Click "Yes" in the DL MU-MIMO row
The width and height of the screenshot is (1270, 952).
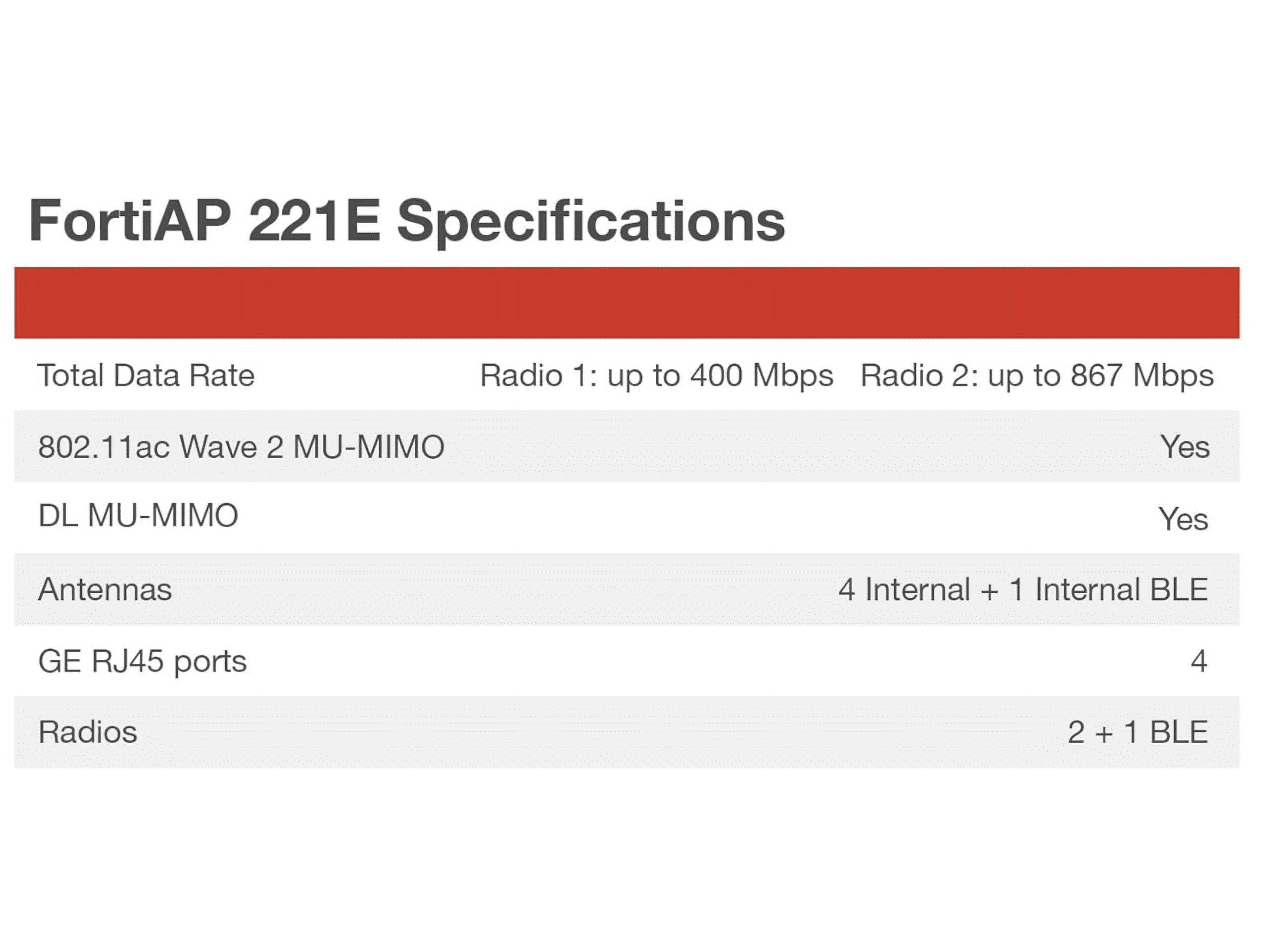[1183, 519]
